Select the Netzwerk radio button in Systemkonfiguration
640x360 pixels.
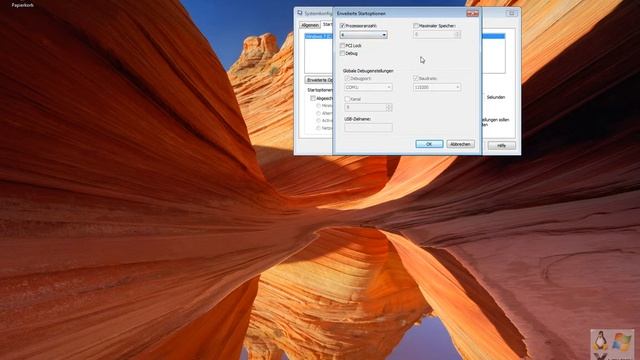coord(318,128)
